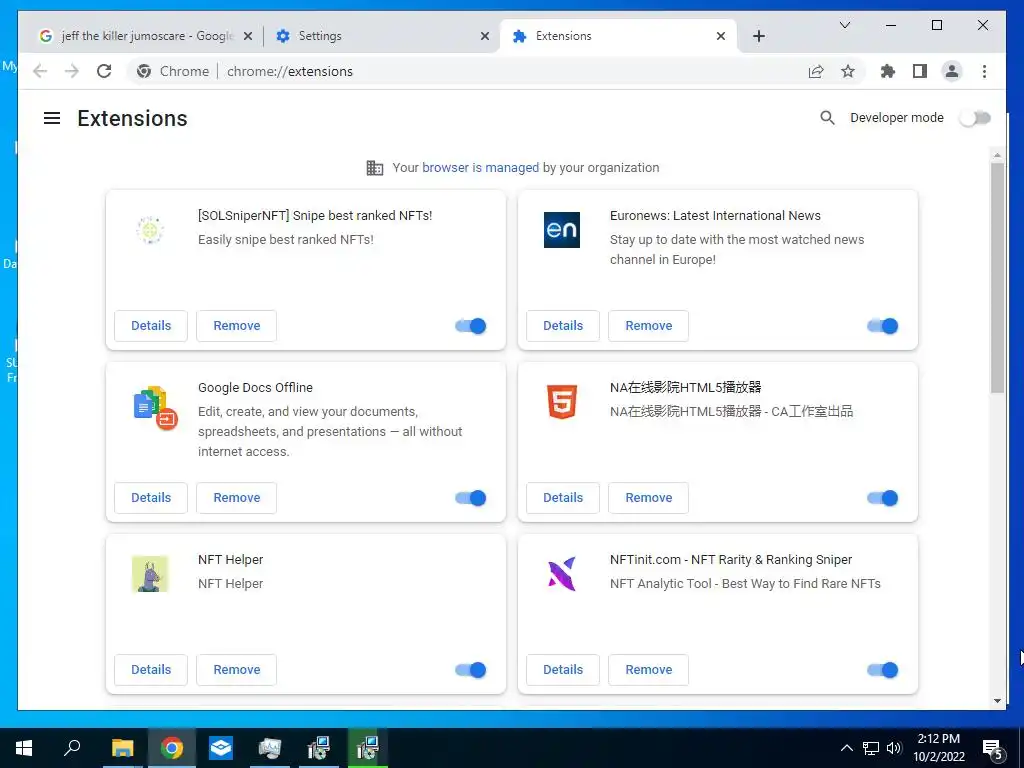This screenshot has width=1024, height=768.
Task: Share this page icon in address bar
Action: (x=816, y=71)
